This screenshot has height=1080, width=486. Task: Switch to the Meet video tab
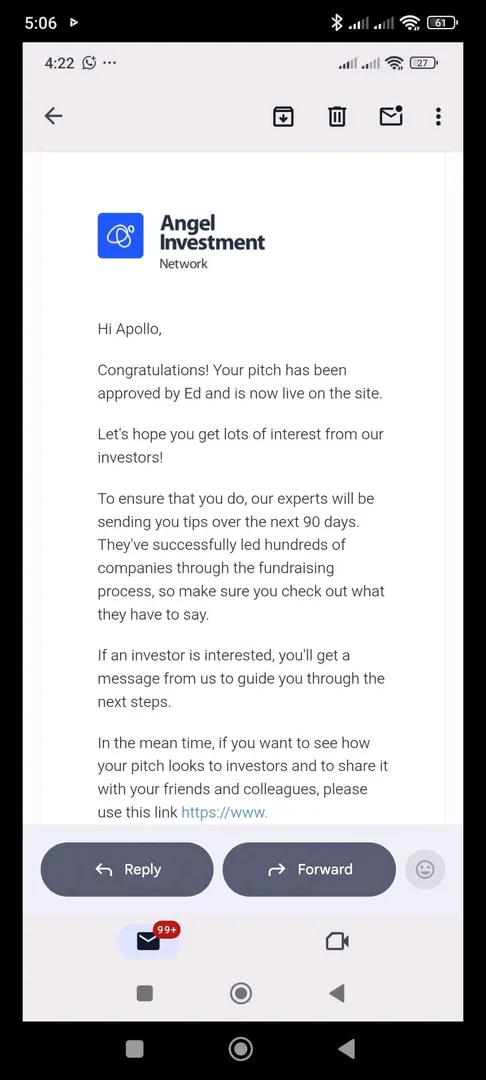[337, 941]
